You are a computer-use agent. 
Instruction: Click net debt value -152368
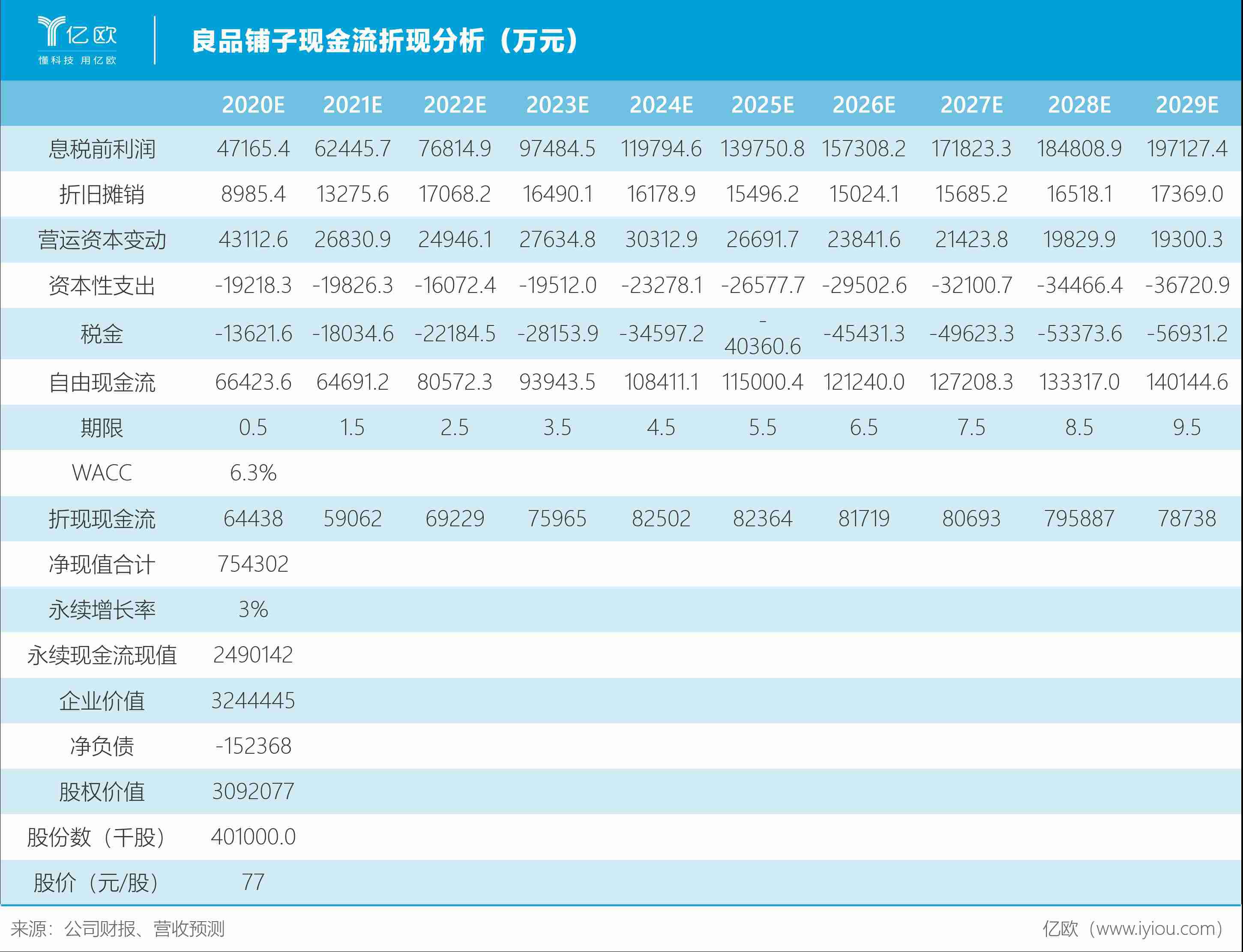(x=253, y=746)
